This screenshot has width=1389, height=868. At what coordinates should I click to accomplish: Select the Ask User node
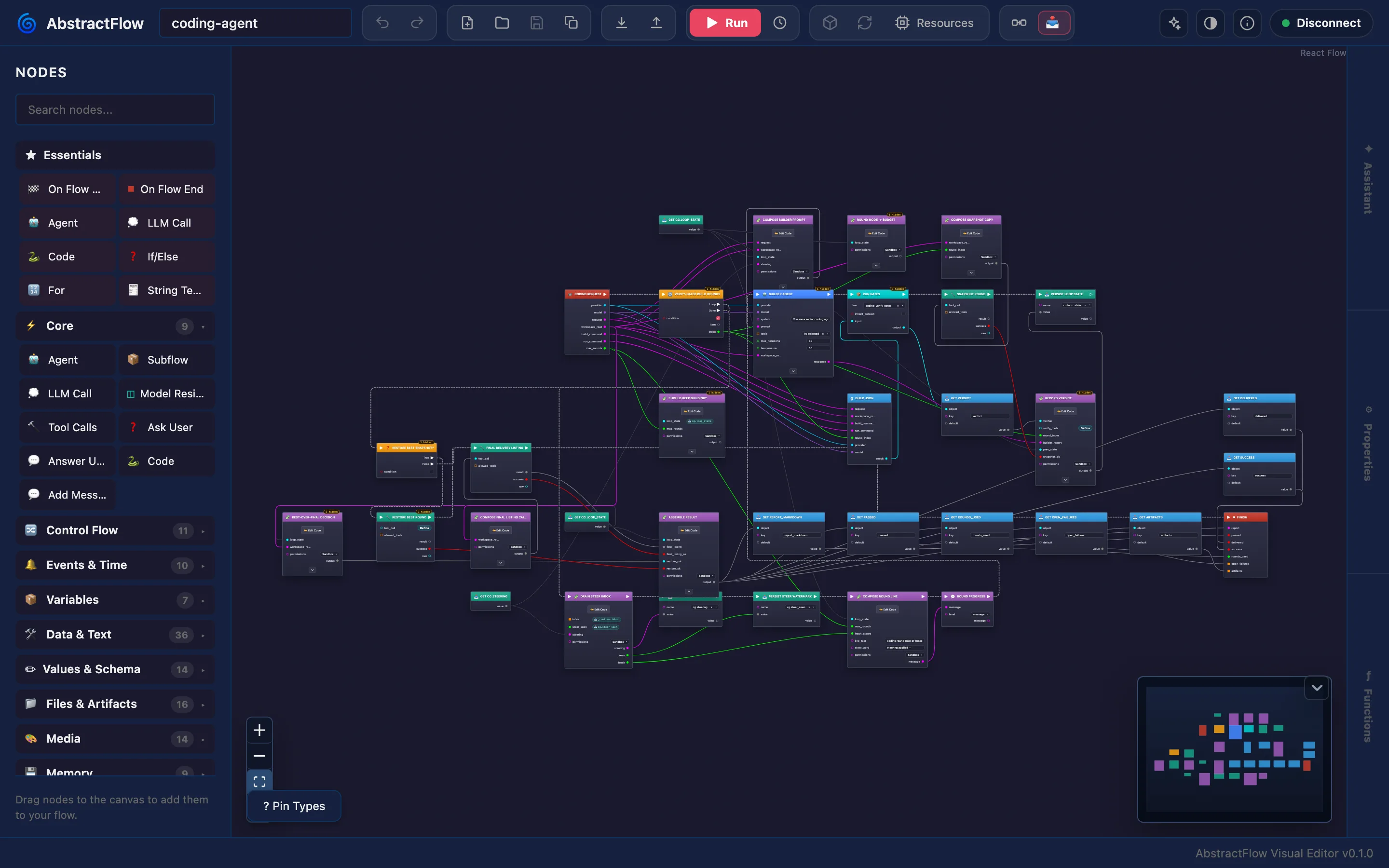[167, 427]
